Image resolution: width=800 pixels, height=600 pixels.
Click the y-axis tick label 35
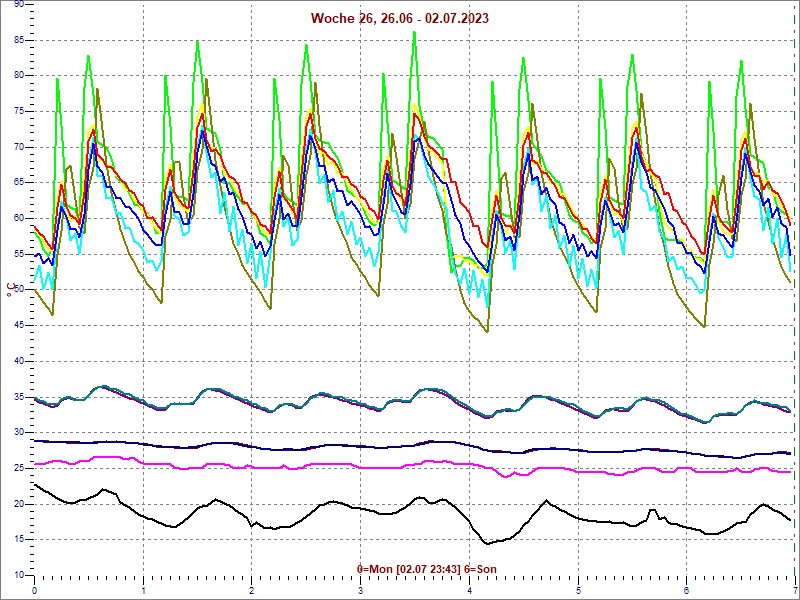pos(18,397)
